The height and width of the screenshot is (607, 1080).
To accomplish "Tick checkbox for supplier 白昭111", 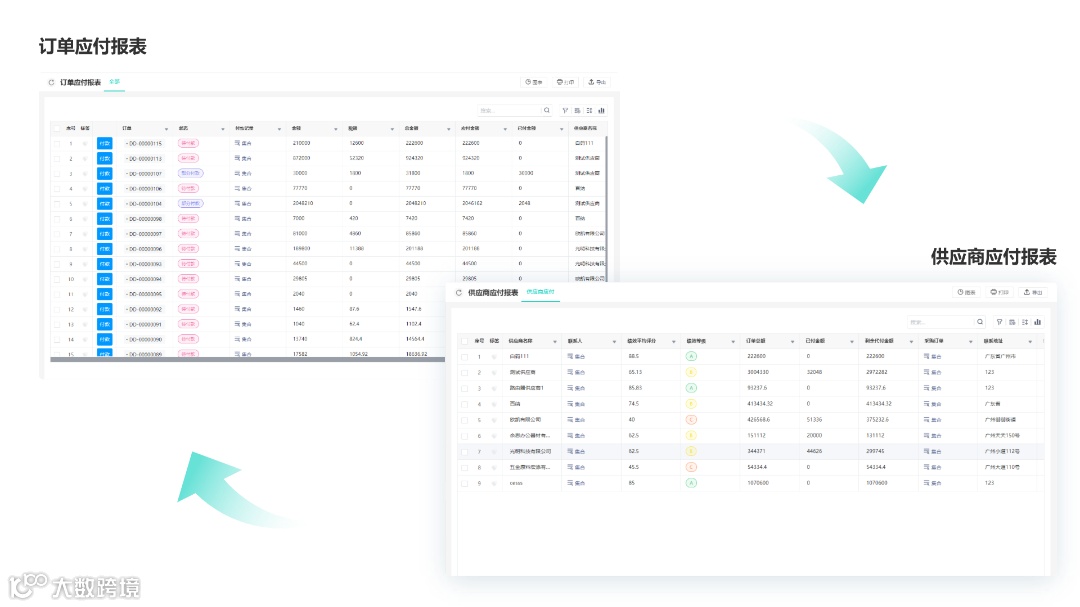I will pyautogui.click(x=464, y=356).
